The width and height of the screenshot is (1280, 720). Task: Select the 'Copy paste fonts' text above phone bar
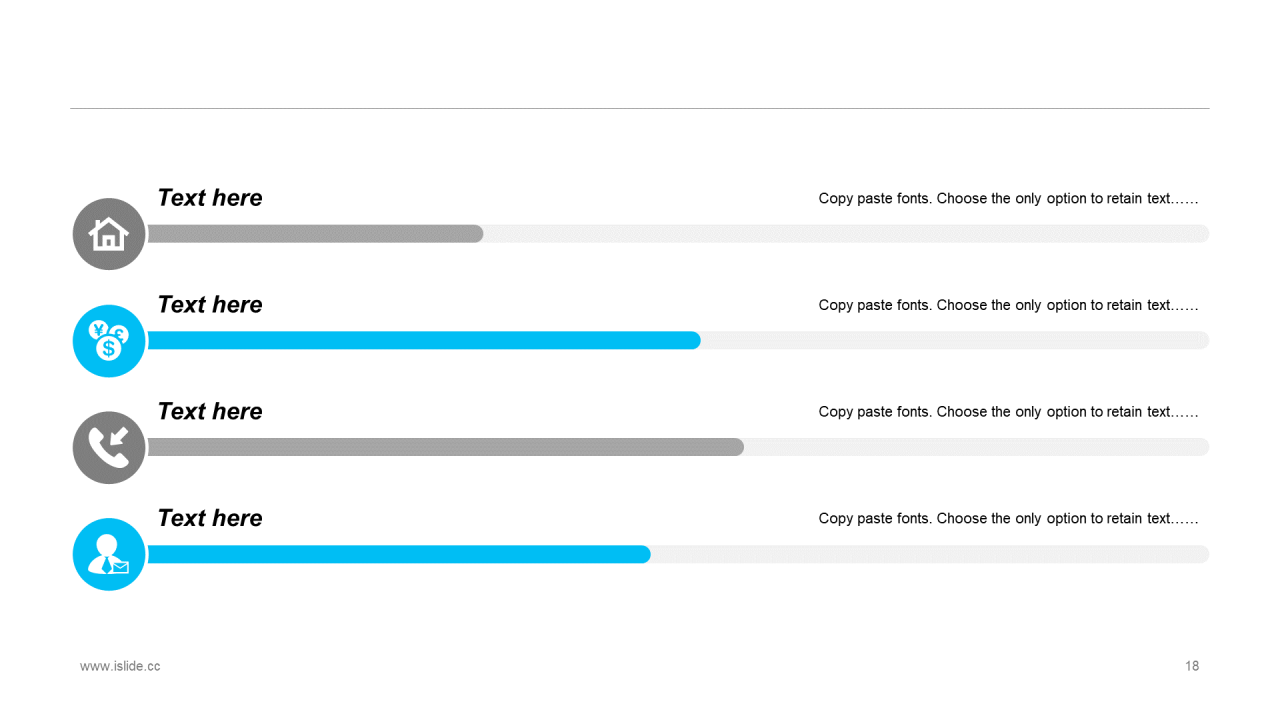click(1008, 412)
